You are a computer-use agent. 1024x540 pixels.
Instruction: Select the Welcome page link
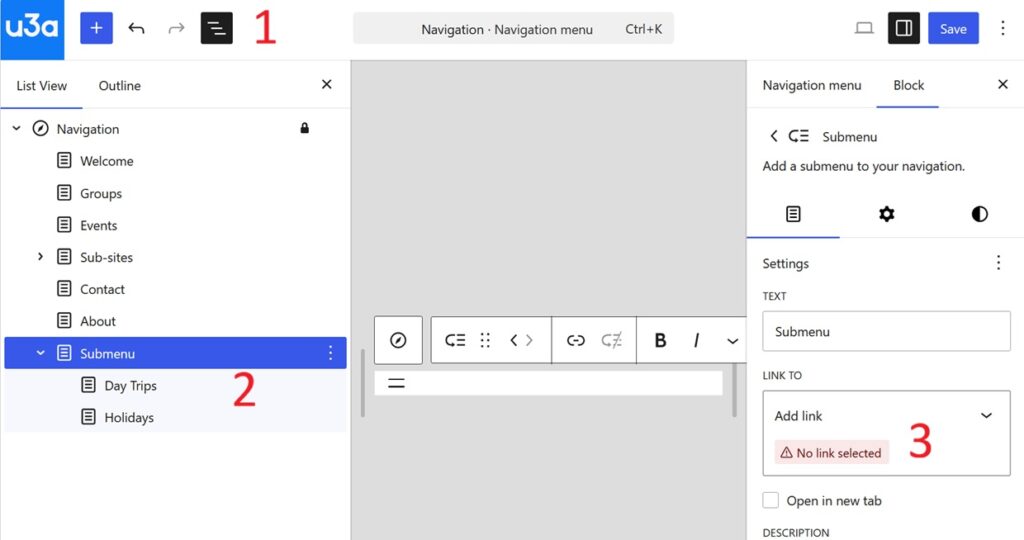(x=106, y=161)
